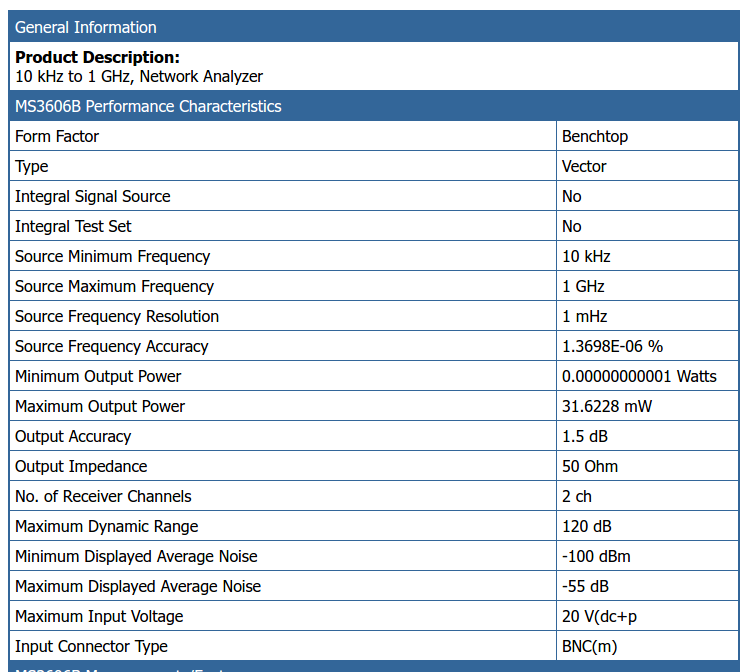This screenshot has height=672, width=746.
Task: Select the Minimum Displayed Average Noise label
Action: click(136, 556)
